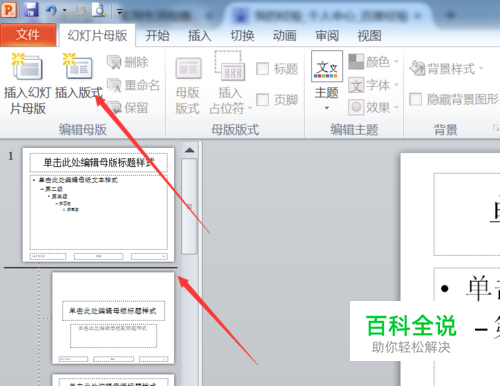Undo the last action
500x386 pixels.
point(51,10)
